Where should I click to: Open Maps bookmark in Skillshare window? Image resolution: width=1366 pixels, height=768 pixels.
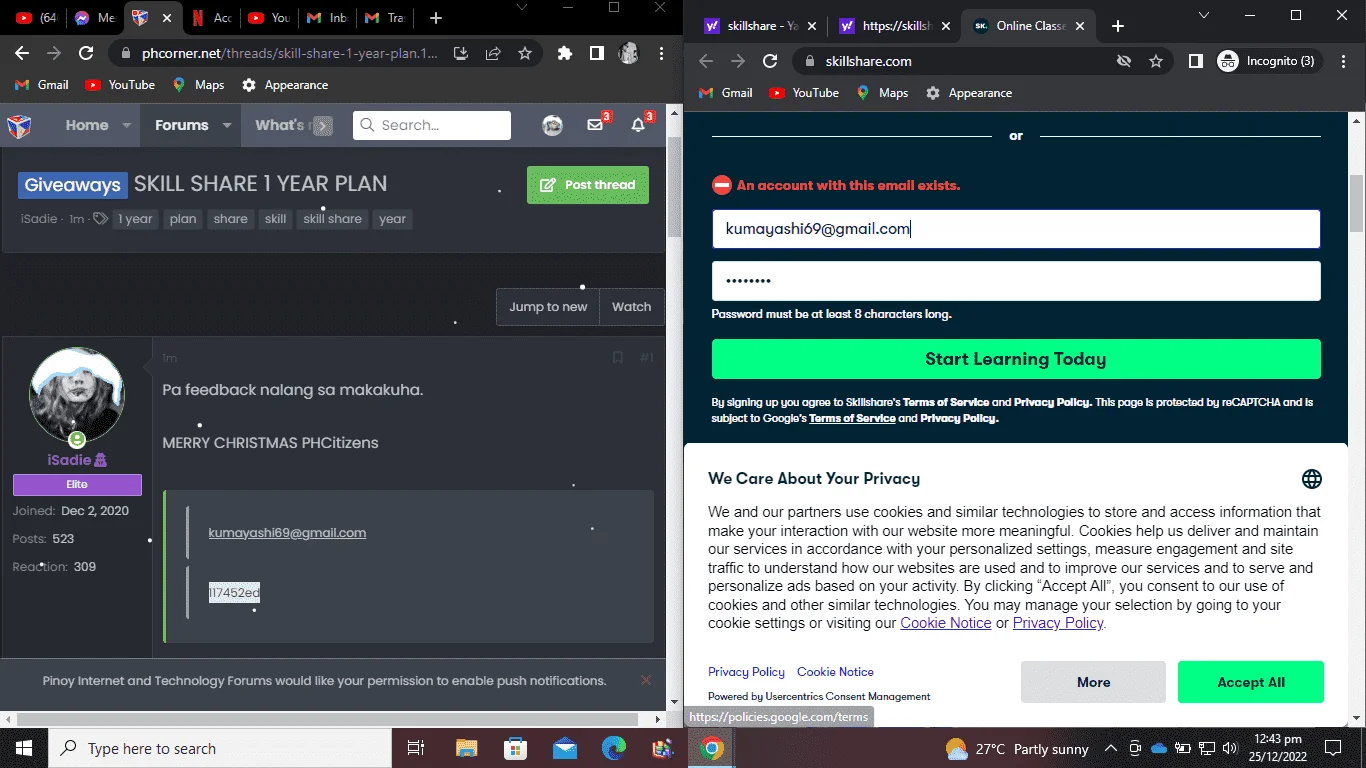tap(882, 93)
